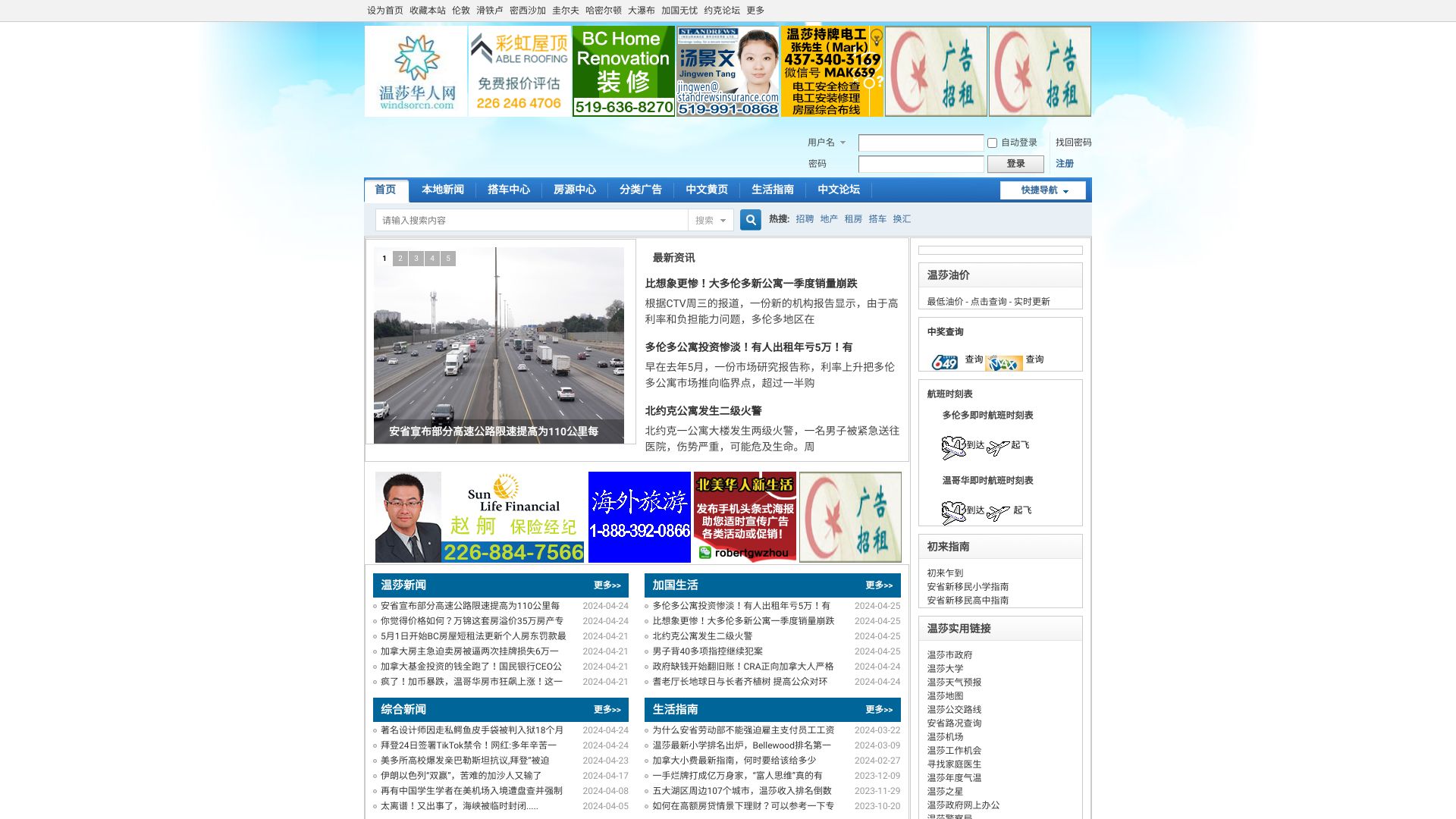
Task: Focus the password input field
Action: point(921,164)
